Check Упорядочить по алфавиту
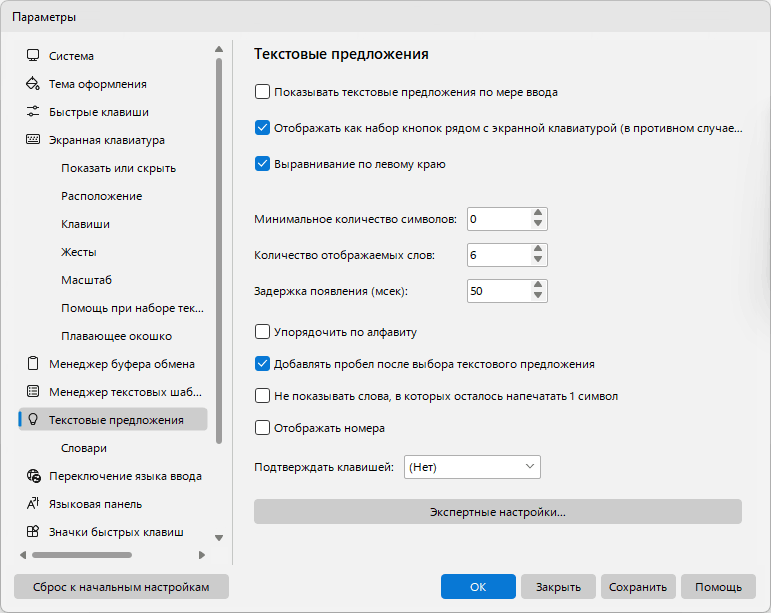Screen dimensions: 771x613 [262, 332]
